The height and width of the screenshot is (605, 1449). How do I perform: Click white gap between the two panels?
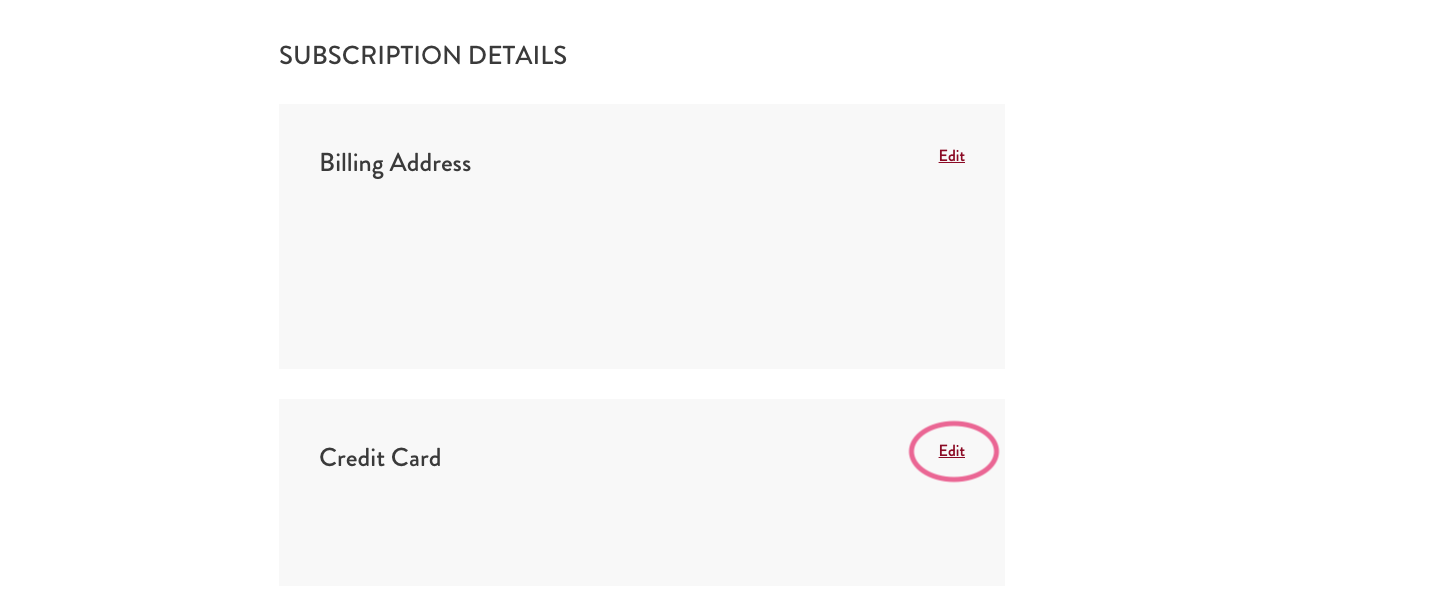pos(640,384)
